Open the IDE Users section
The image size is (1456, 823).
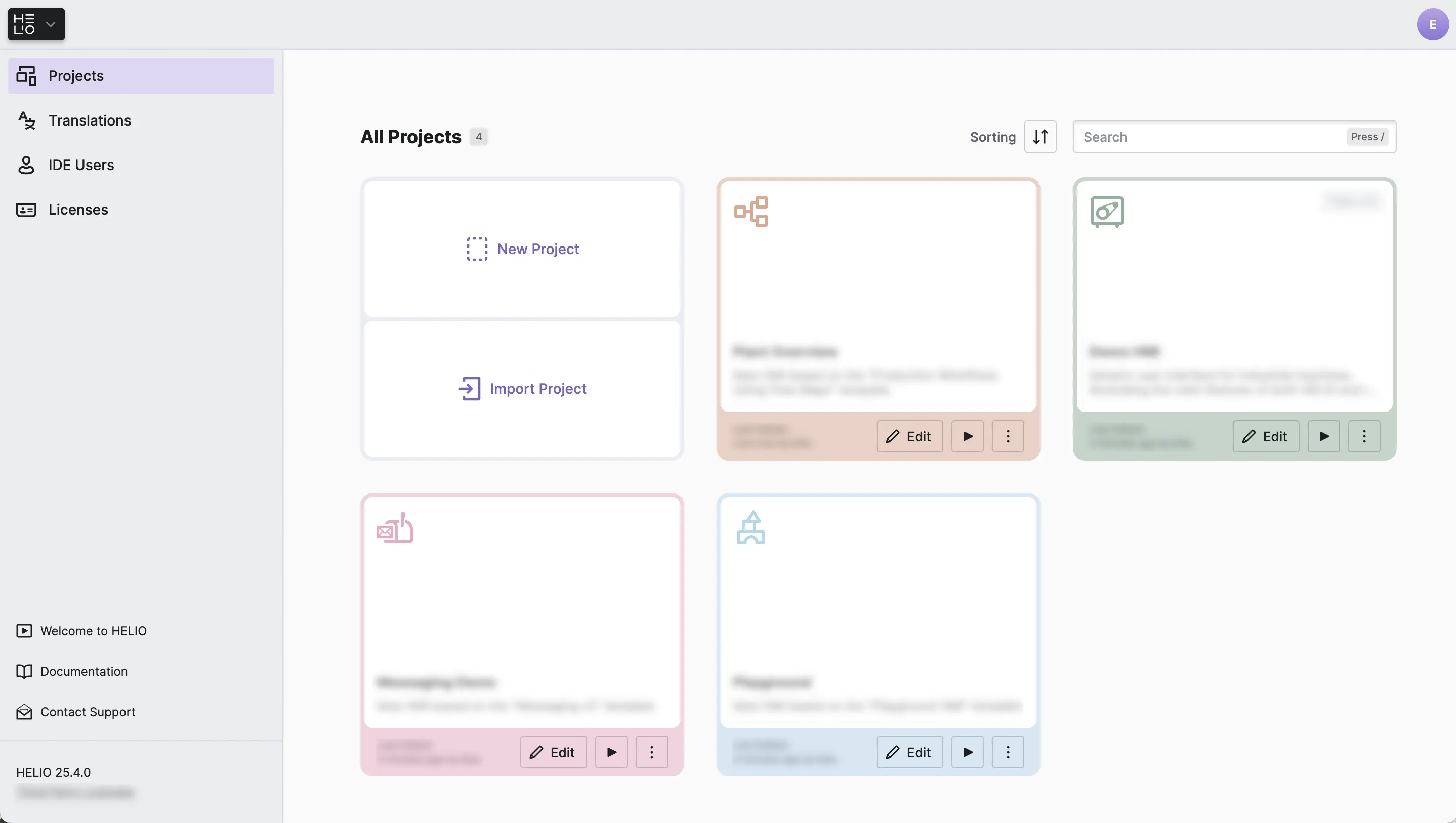tap(81, 165)
